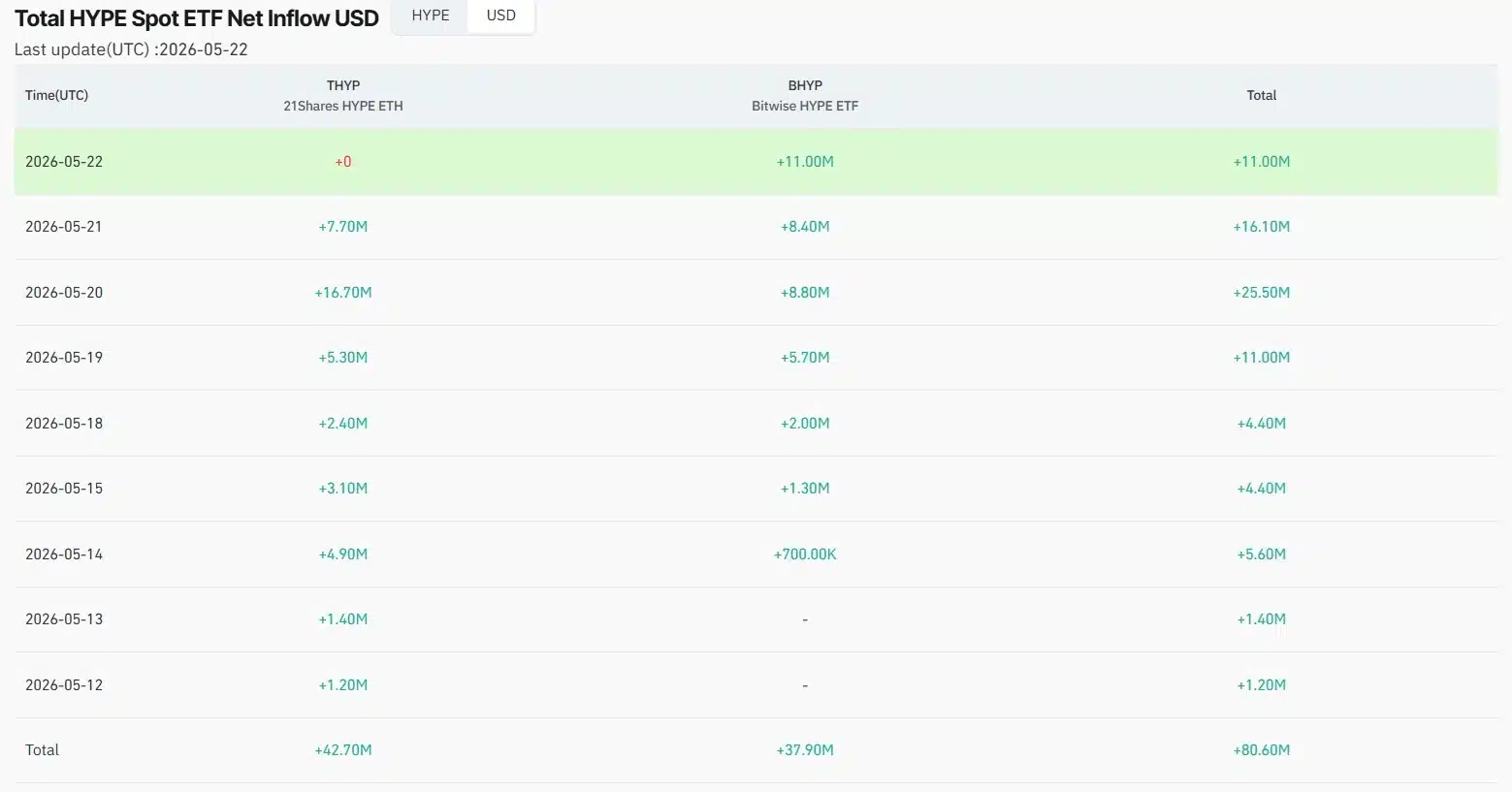Click the Total HYPE Spot ETF heading
This screenshot has height=792, width=1512.
point(196,18)
